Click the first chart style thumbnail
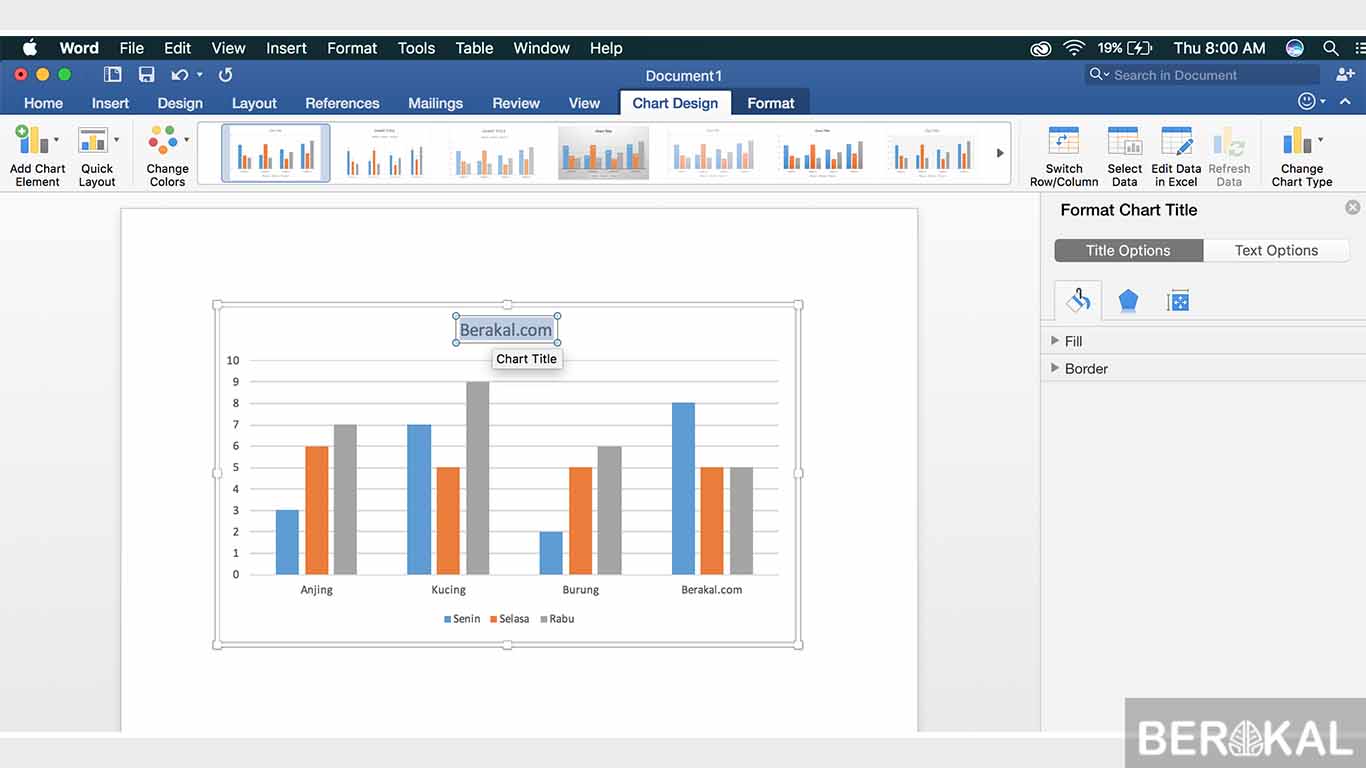The image size is (1366, 768). pos(276,152)
